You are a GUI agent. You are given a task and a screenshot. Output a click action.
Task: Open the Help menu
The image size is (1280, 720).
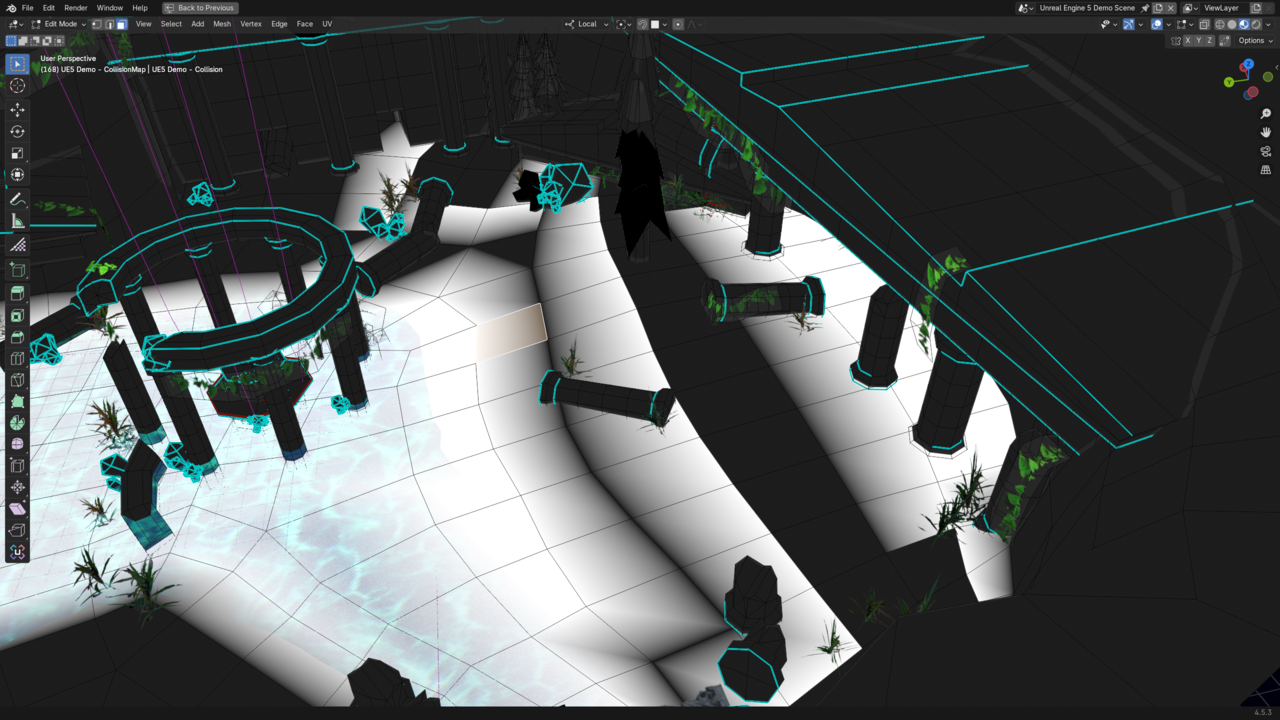pos(140,8)
